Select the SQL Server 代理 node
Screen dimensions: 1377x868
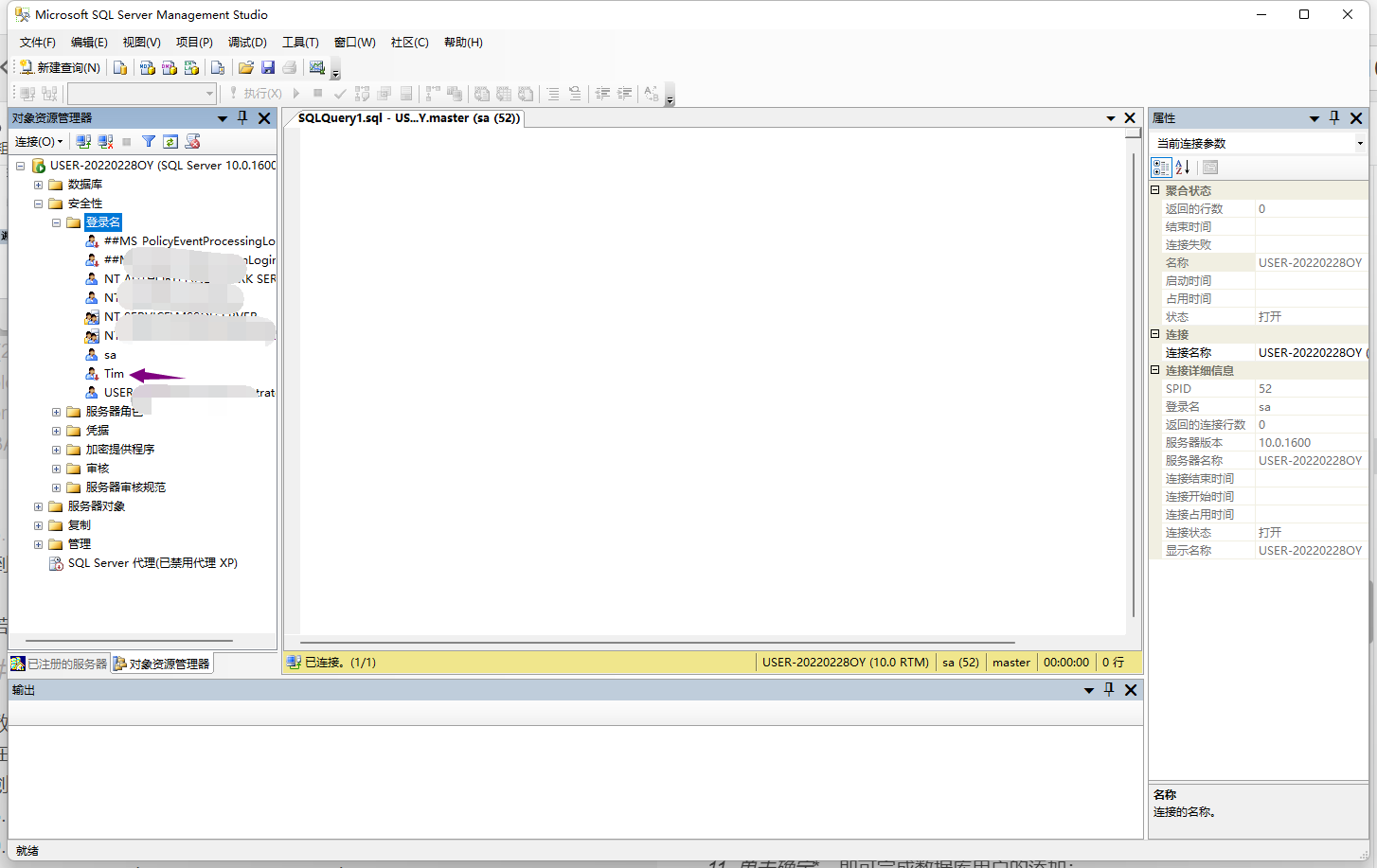[x=152, y=563]
